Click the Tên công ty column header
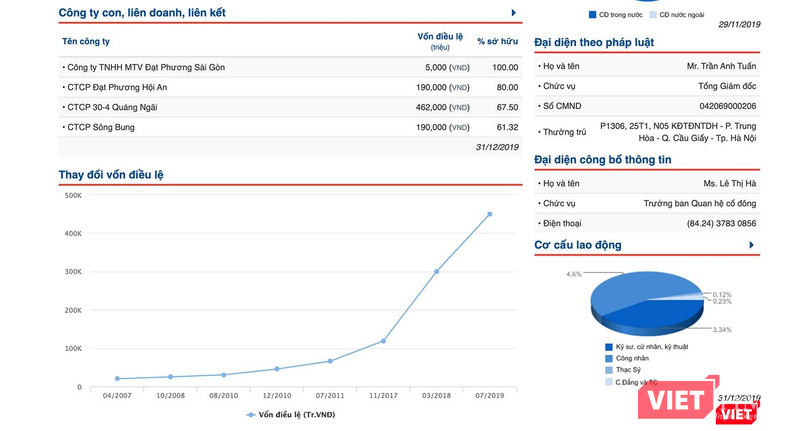This screenshot has height=431, width=810. click(x=86, y=41)
